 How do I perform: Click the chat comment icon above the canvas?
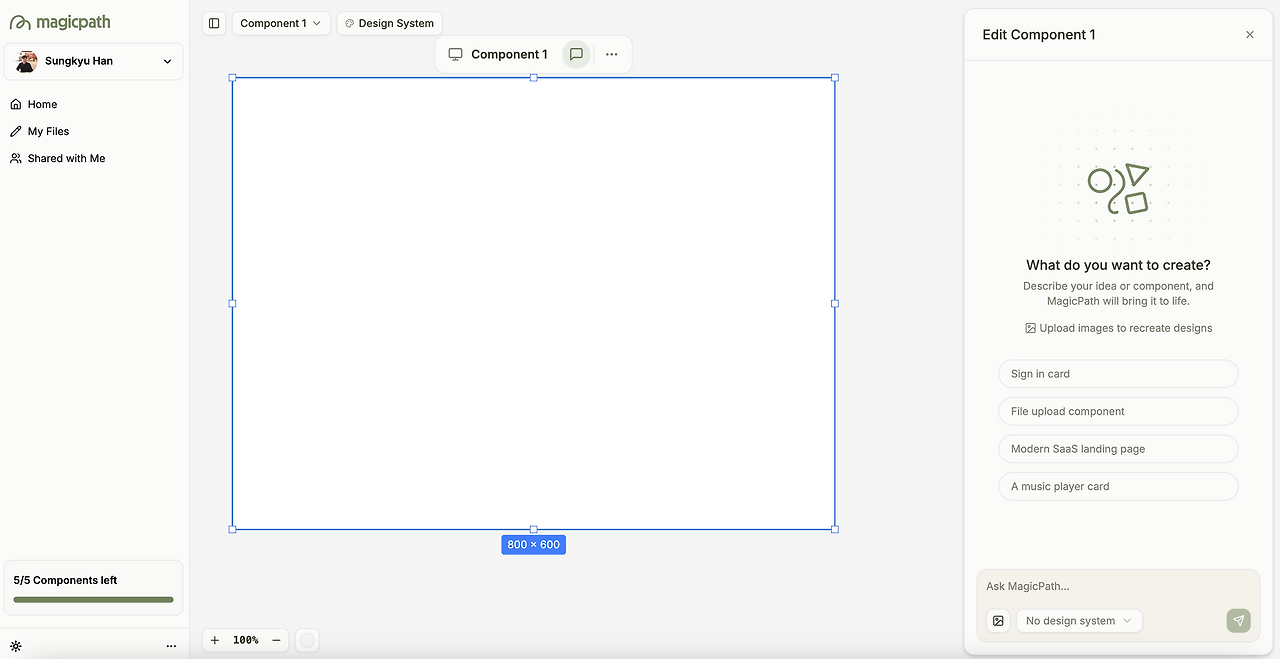[x=576, y=54]
